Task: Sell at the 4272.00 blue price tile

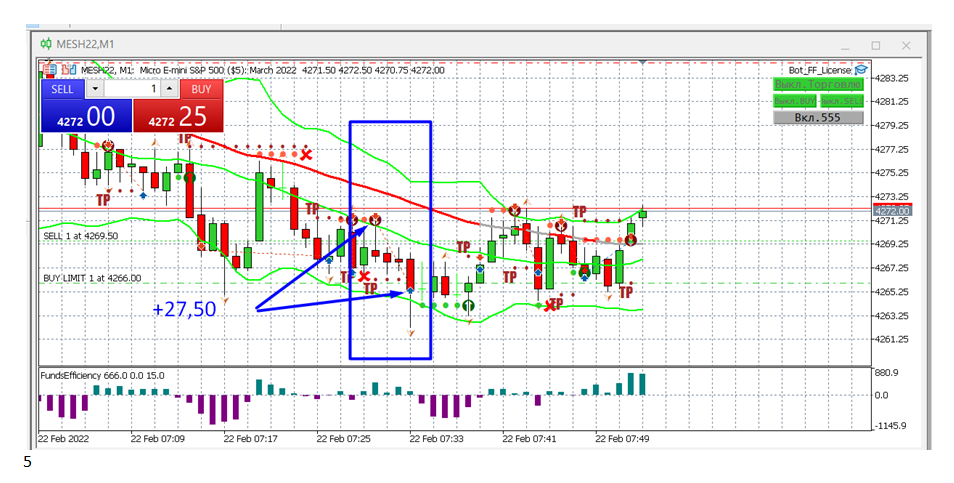Action: [86, 115]
